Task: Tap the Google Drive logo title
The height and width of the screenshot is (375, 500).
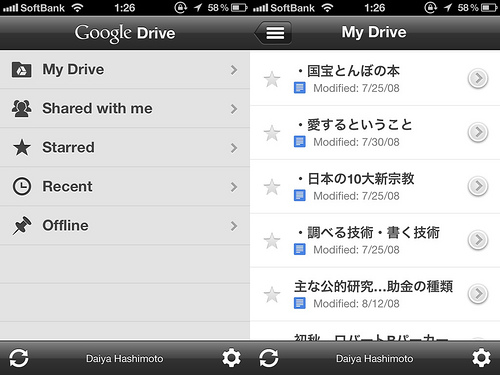Action: (x=125, y=33)
